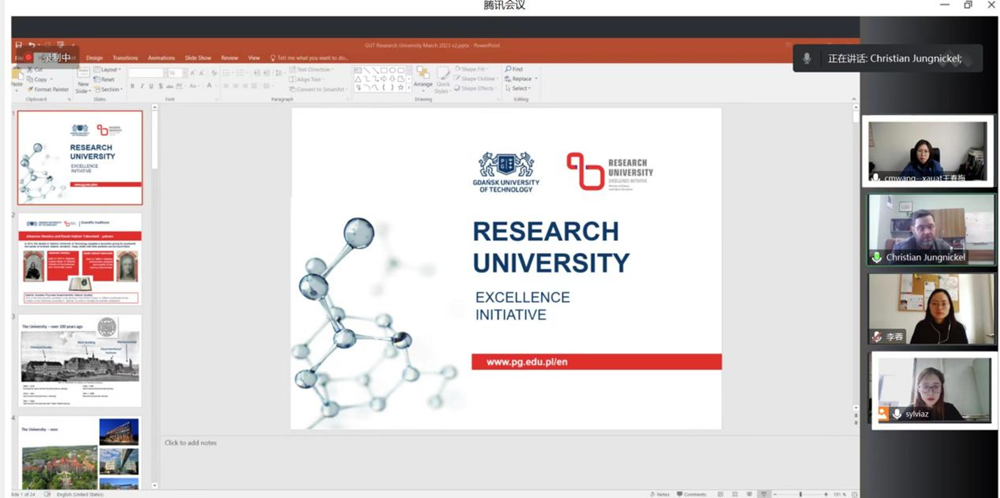Click zoom in plus button

(x=827, y=494)
